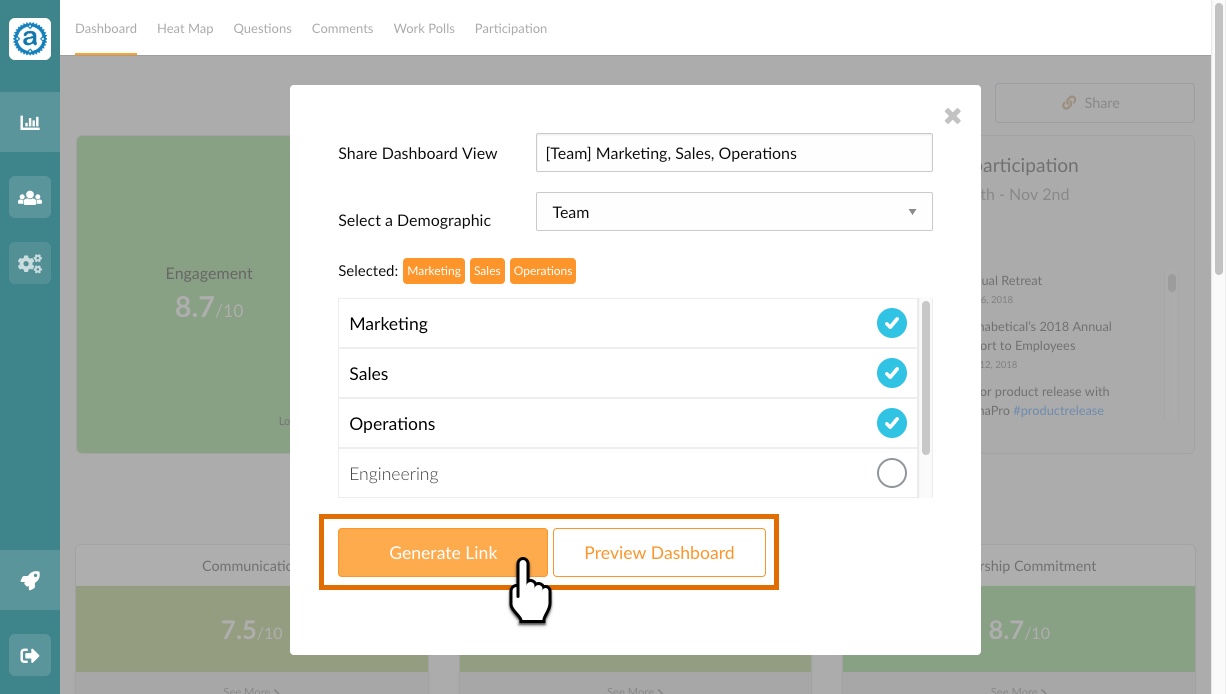Open the Work Polls tab

(x=424, y=28)
